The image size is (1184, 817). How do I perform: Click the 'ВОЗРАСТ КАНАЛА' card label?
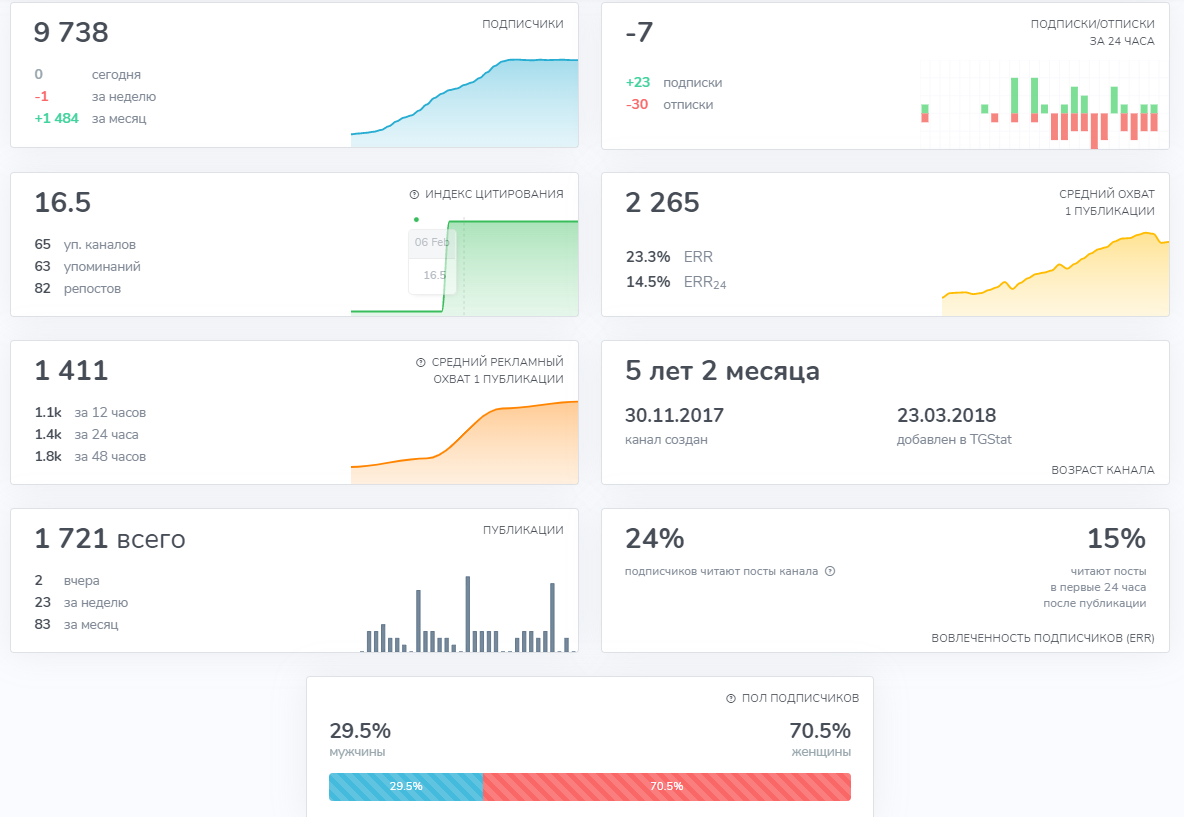(x=1102, y=470)
